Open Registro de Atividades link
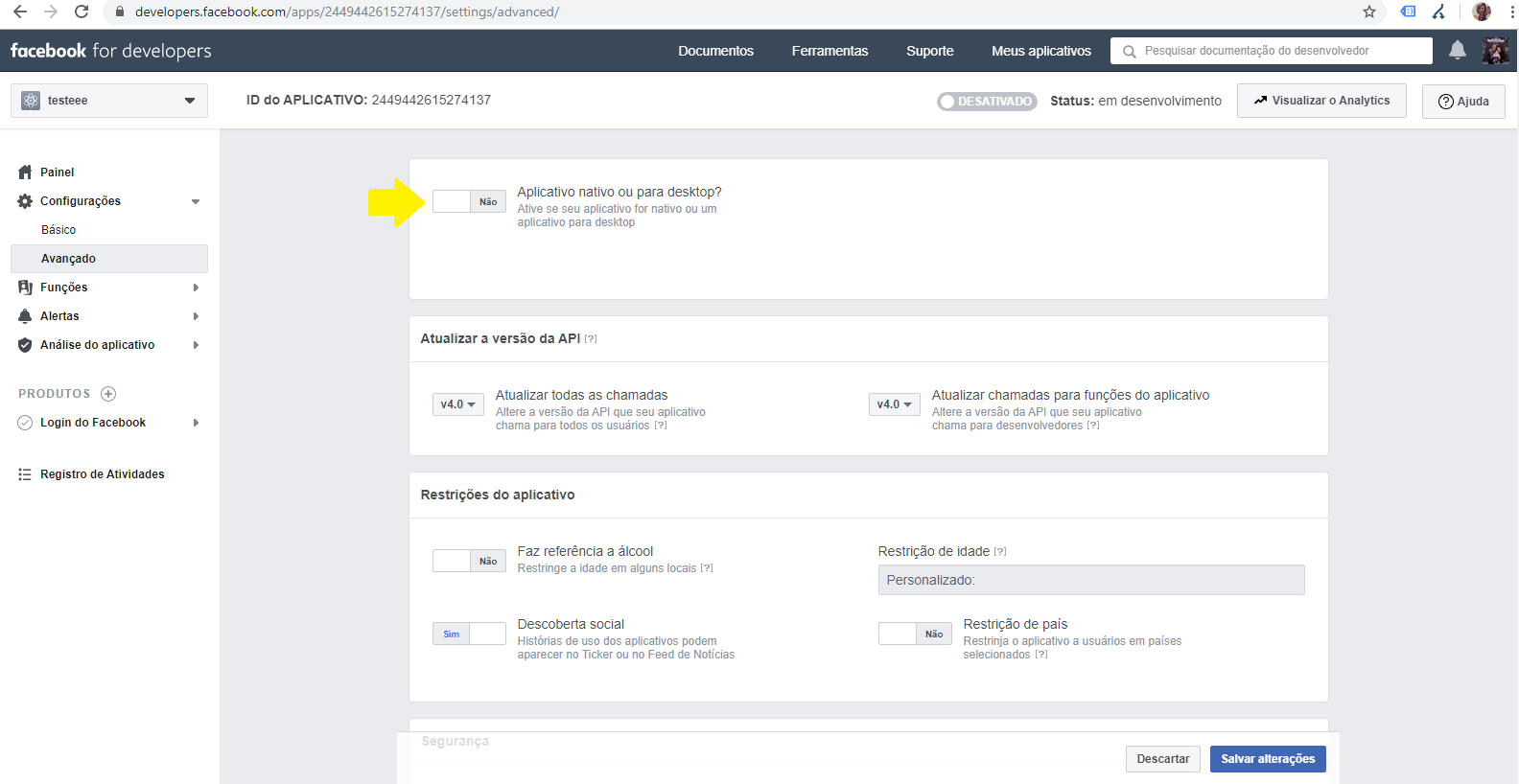This screenshot has width=1519, height=784. 103,474
